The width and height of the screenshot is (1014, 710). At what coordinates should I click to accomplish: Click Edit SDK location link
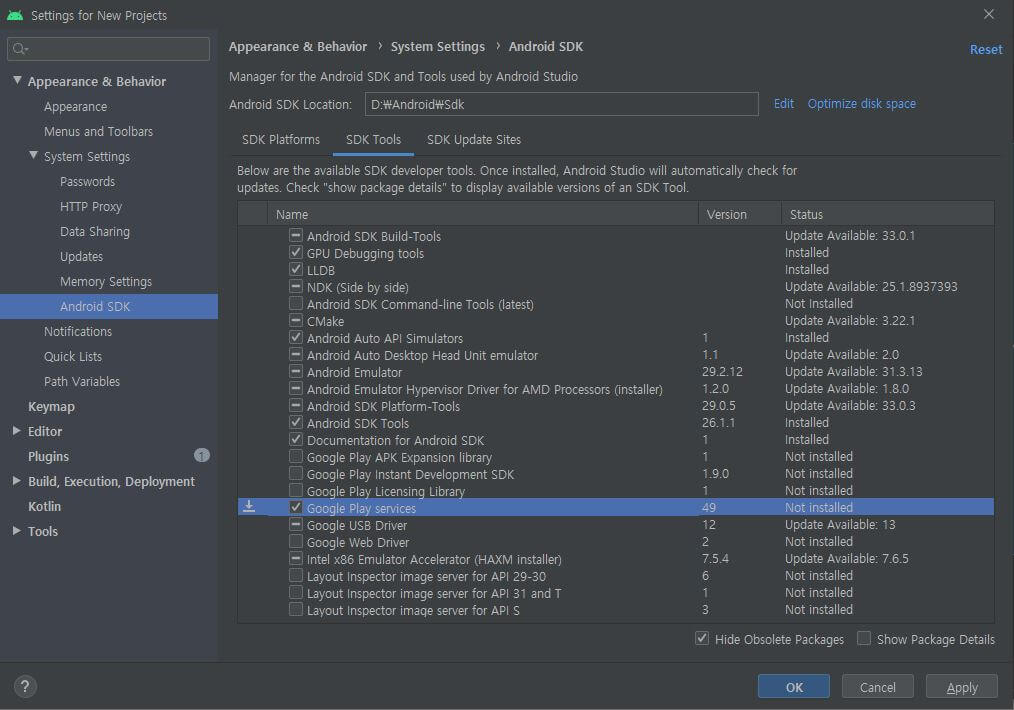(783, 103)
